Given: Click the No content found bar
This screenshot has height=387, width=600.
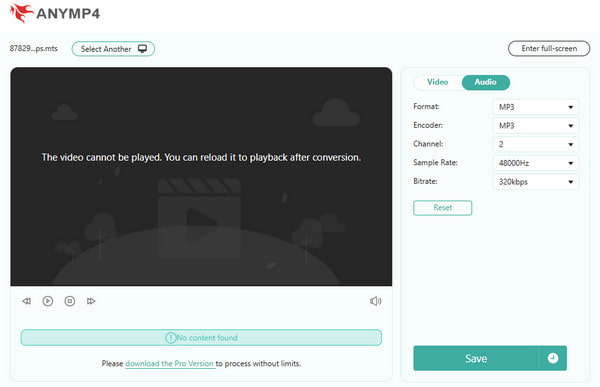Looking at the screenshot, I should 201,338.
